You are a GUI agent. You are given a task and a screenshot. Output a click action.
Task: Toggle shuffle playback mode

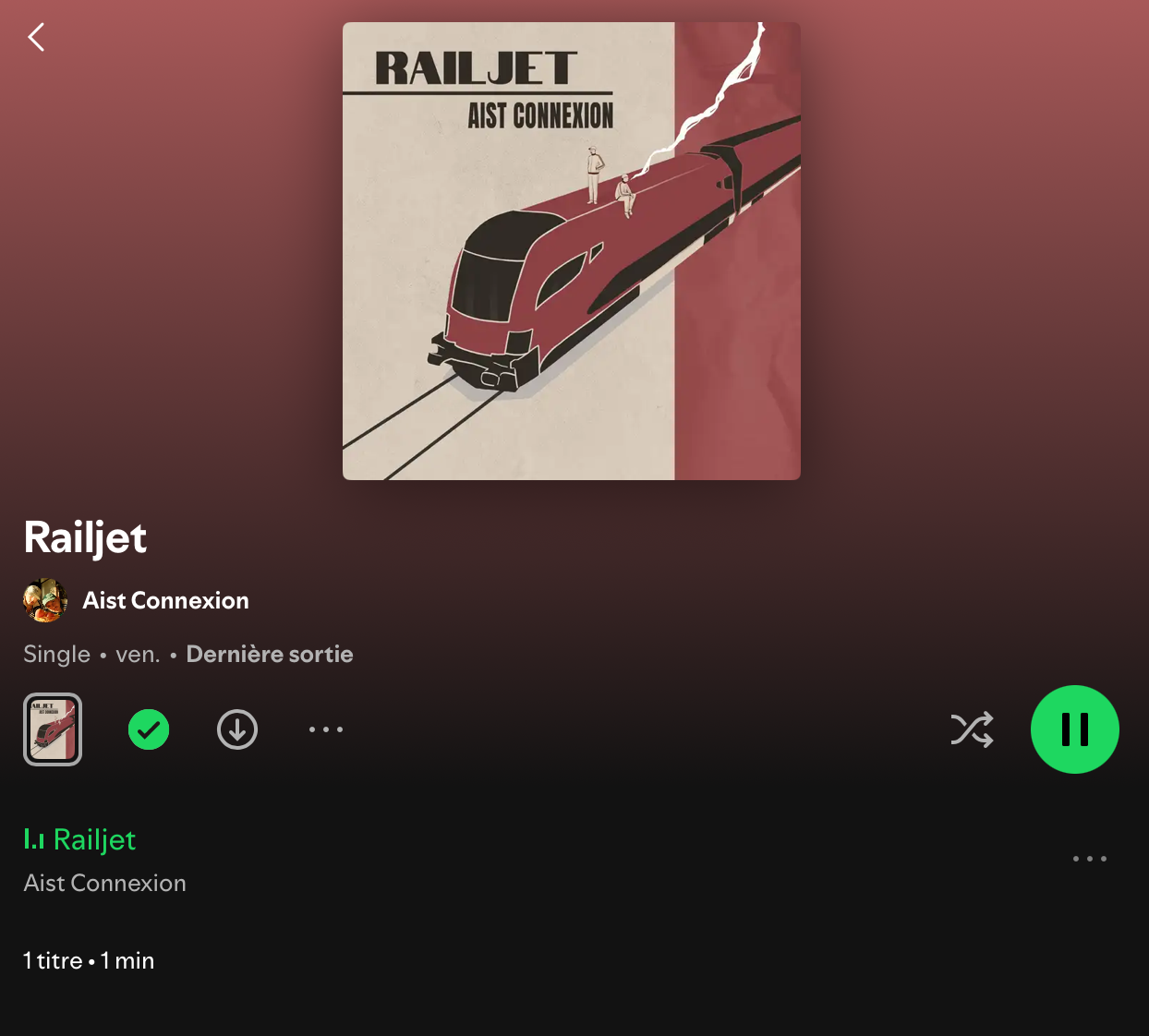(x=972, y=729)
